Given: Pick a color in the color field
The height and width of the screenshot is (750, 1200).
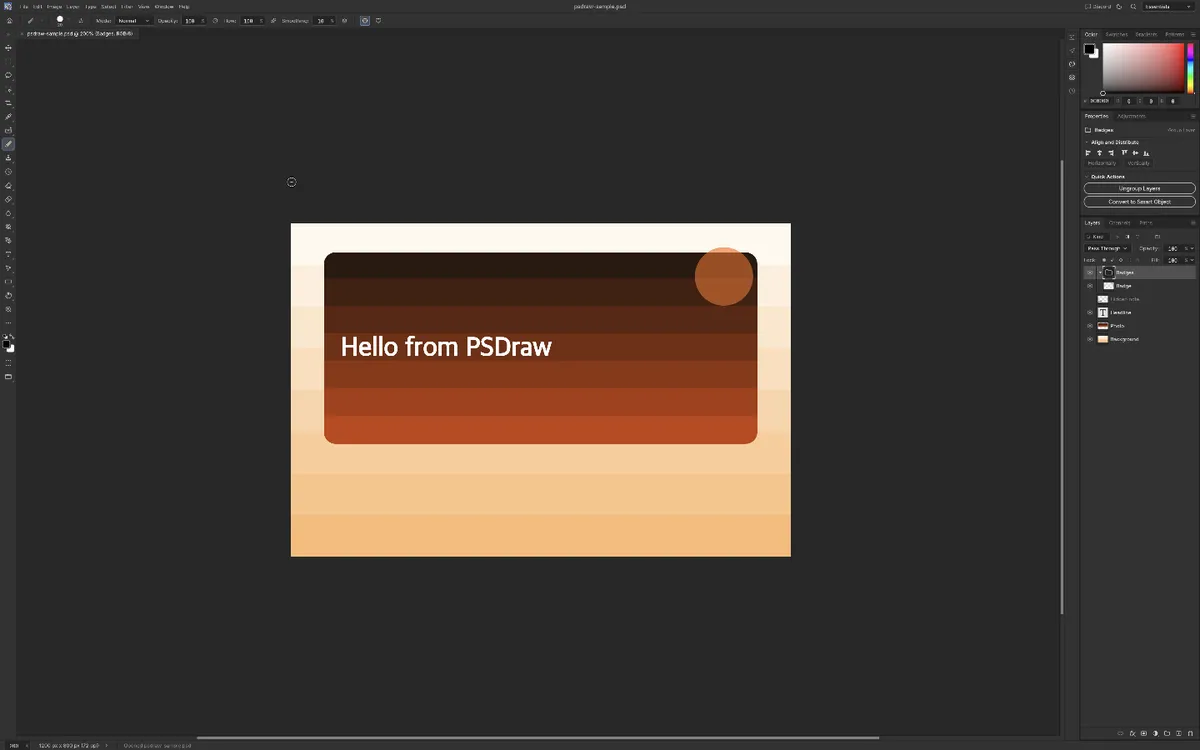Looking at the screenshot, I should [1143, 68].
